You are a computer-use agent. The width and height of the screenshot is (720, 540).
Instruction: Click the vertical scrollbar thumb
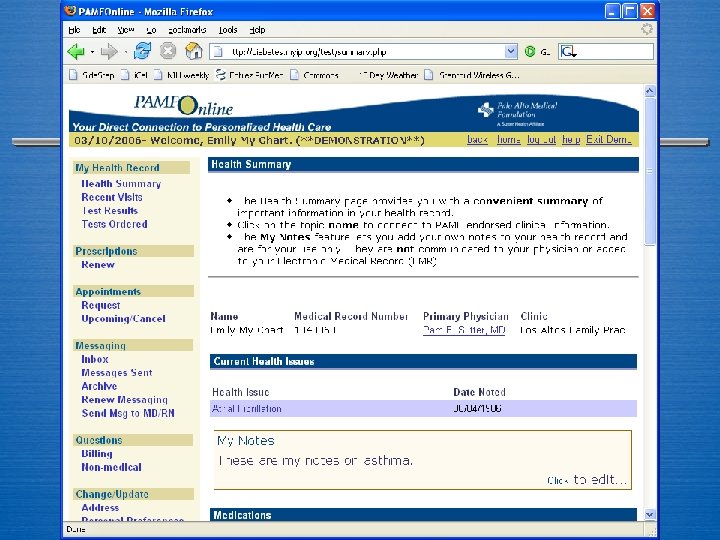tap(649, 171)
